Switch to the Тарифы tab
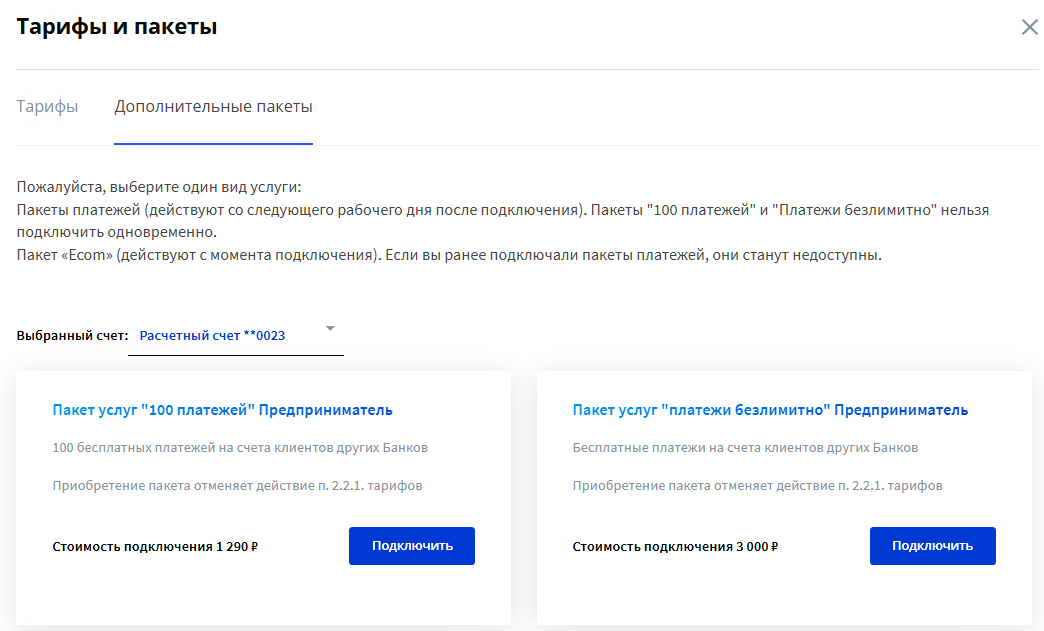Viewport: 1044px width, 631px height. [x=47, y=106]
